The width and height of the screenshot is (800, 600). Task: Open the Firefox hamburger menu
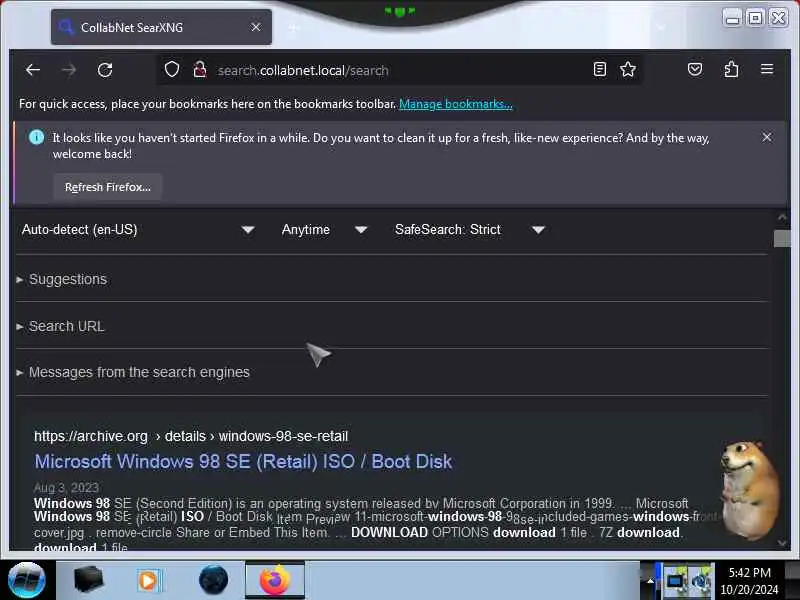coord(767,69)
